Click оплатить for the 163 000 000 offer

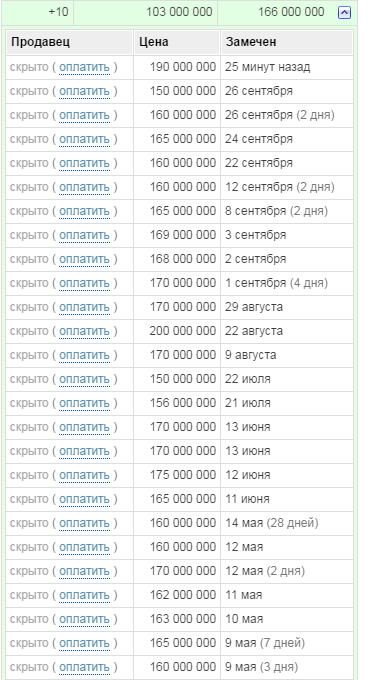[85, 619]
